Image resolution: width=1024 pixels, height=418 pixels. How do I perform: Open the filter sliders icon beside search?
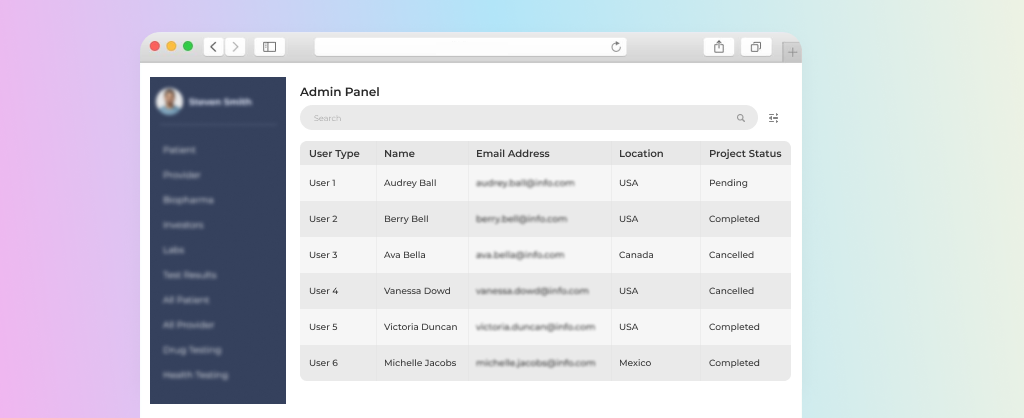(x=773, y=118)
